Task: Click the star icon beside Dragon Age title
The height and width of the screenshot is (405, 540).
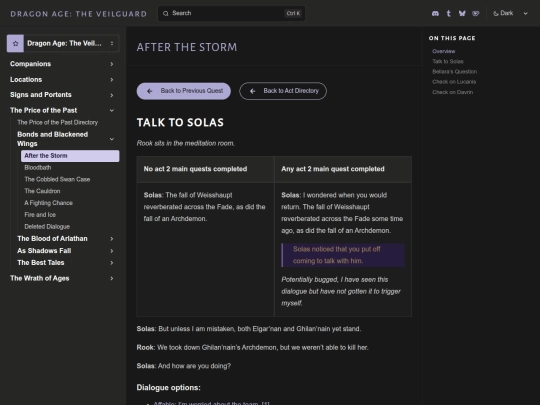Action: [15, 43]
